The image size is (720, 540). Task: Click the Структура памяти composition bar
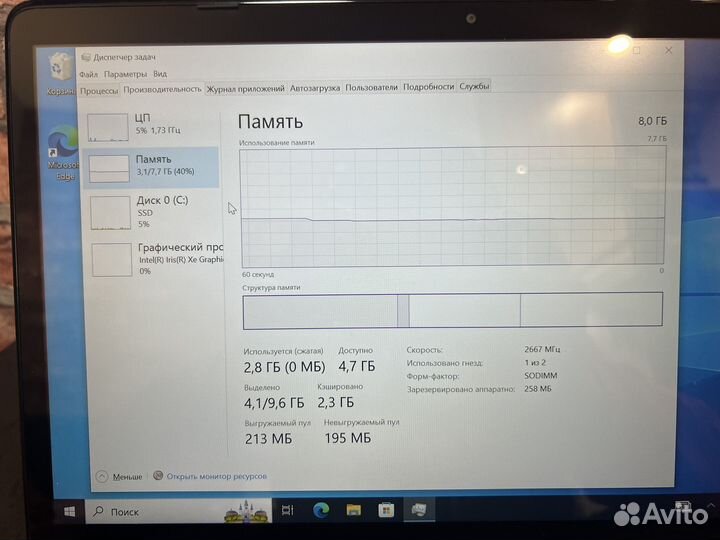[452, 310]
